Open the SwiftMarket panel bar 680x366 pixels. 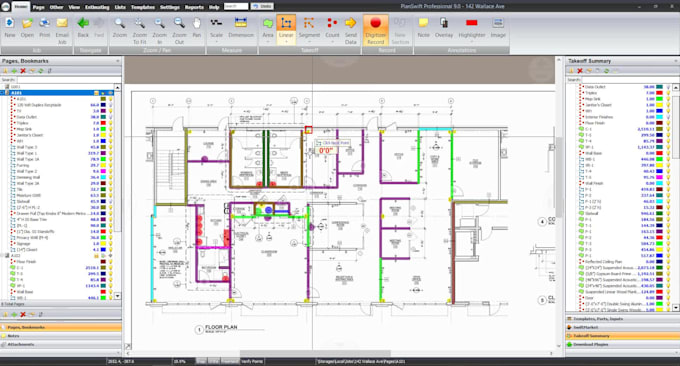pos(622,327)
